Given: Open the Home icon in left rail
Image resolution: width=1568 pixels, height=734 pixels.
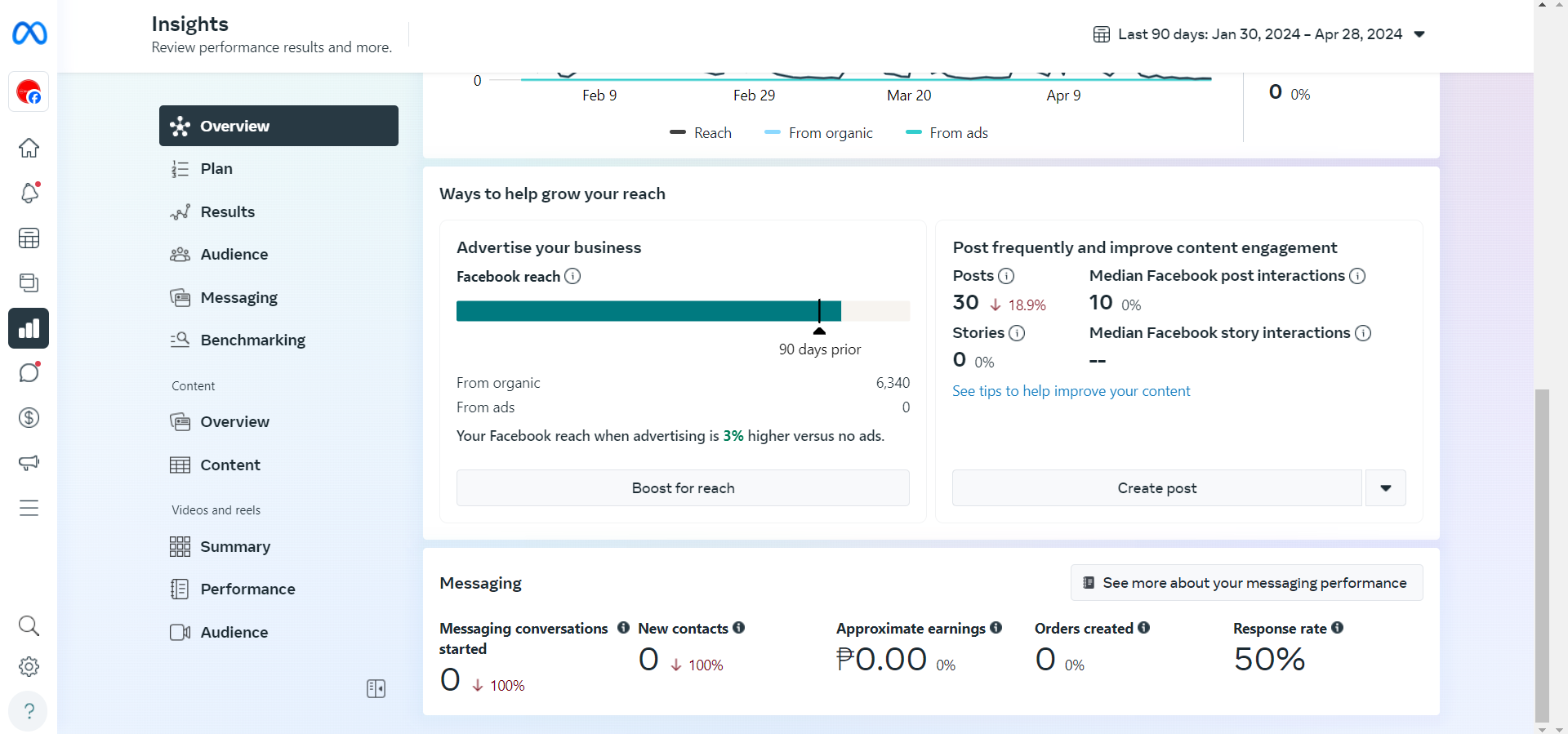Looking at the screenshot, I should (x=29, y=148).
